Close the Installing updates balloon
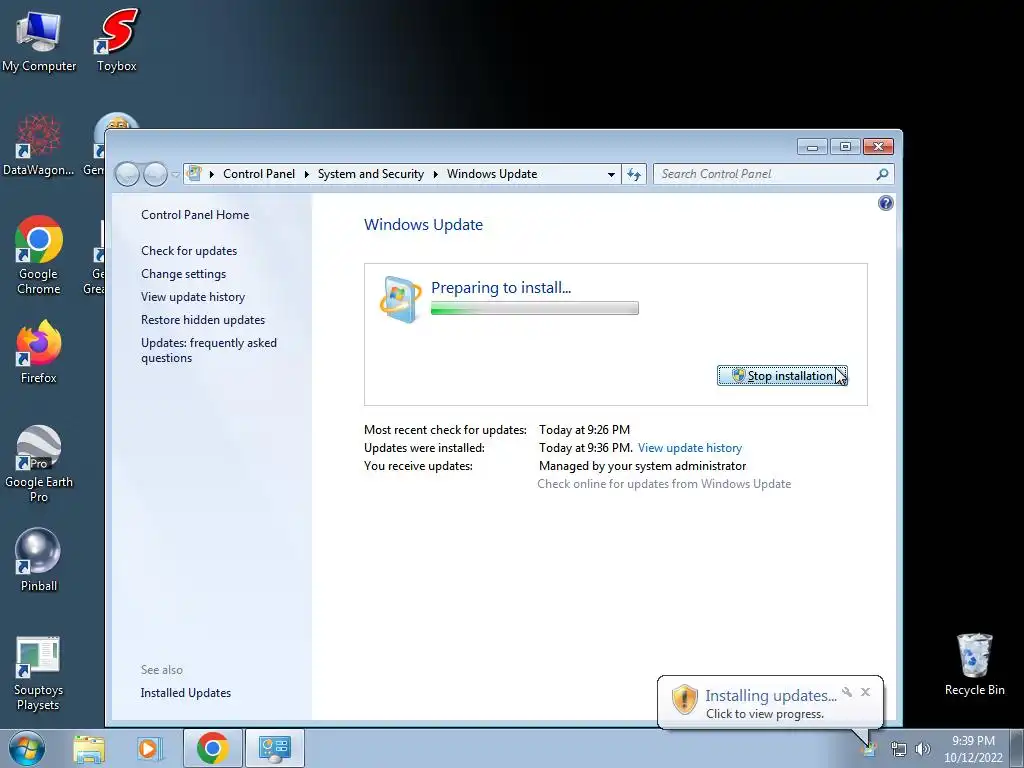The height and width of the screenshot is (768, 1024). coord(865,692)
